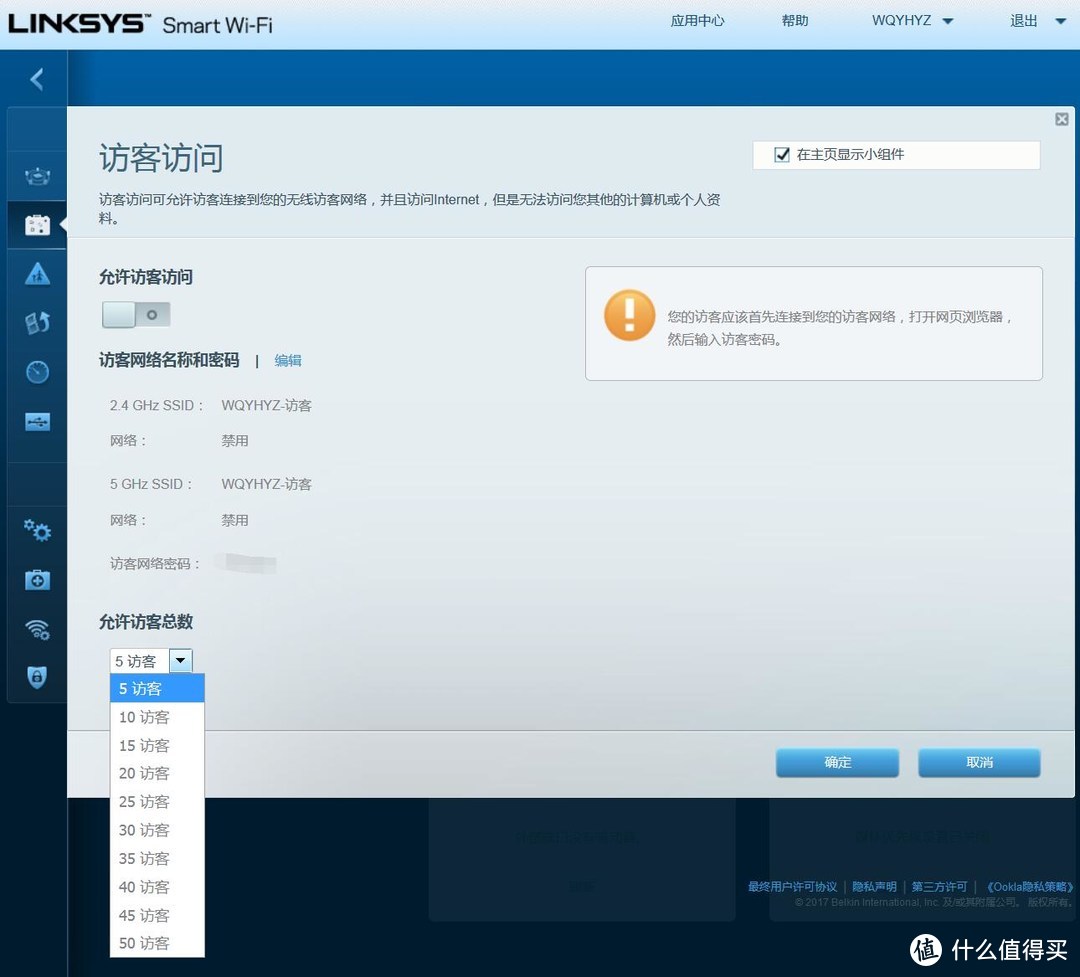1080x977 pixels.
Task: Launch the Speed Test gauge icon
Action: tap(37, 371)
